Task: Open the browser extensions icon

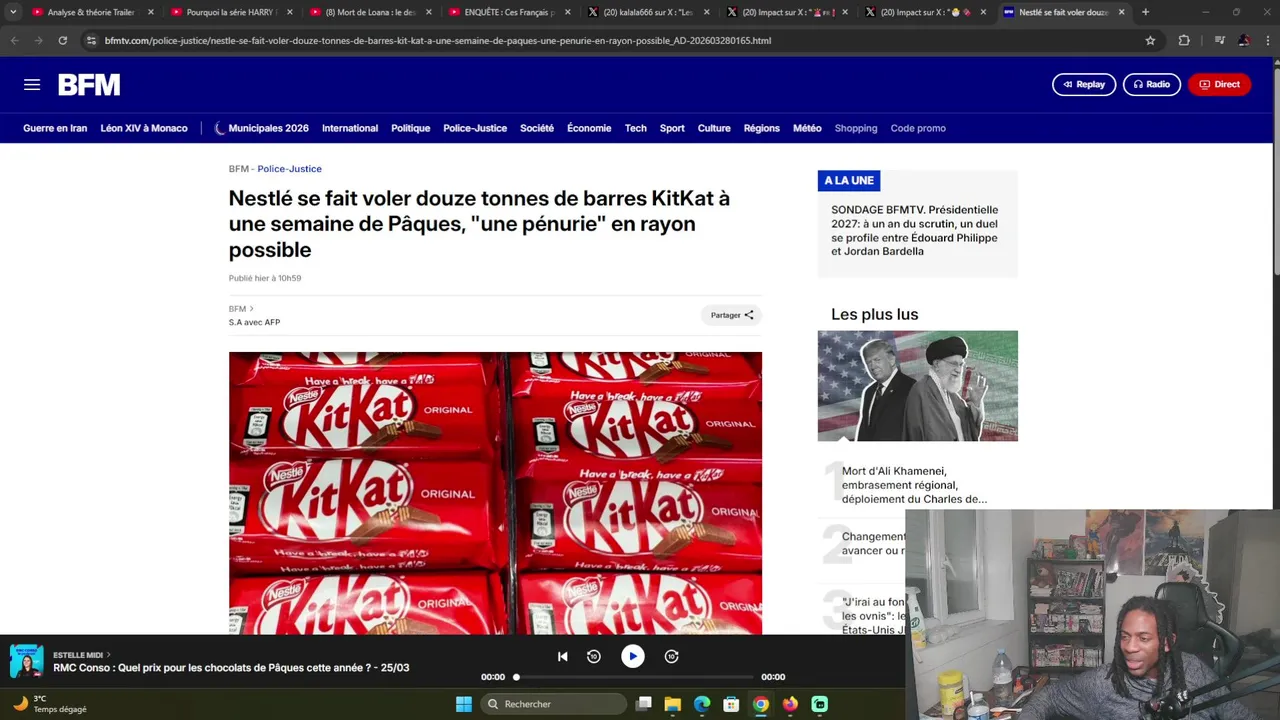Action: 1184,40
